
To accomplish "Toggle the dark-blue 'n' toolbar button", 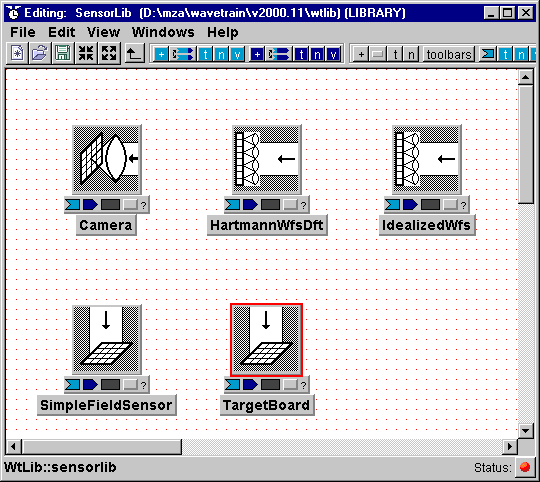I will 317,54.
